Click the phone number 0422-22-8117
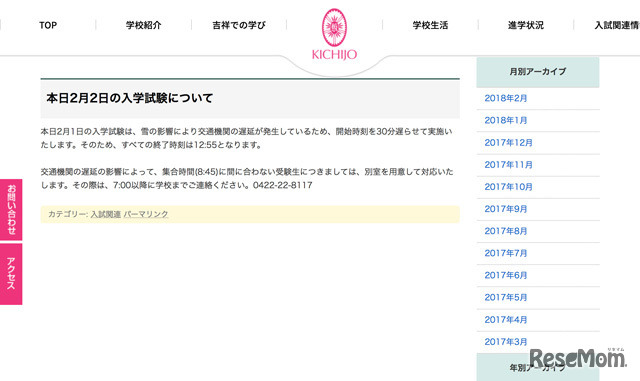 (282, 185)
